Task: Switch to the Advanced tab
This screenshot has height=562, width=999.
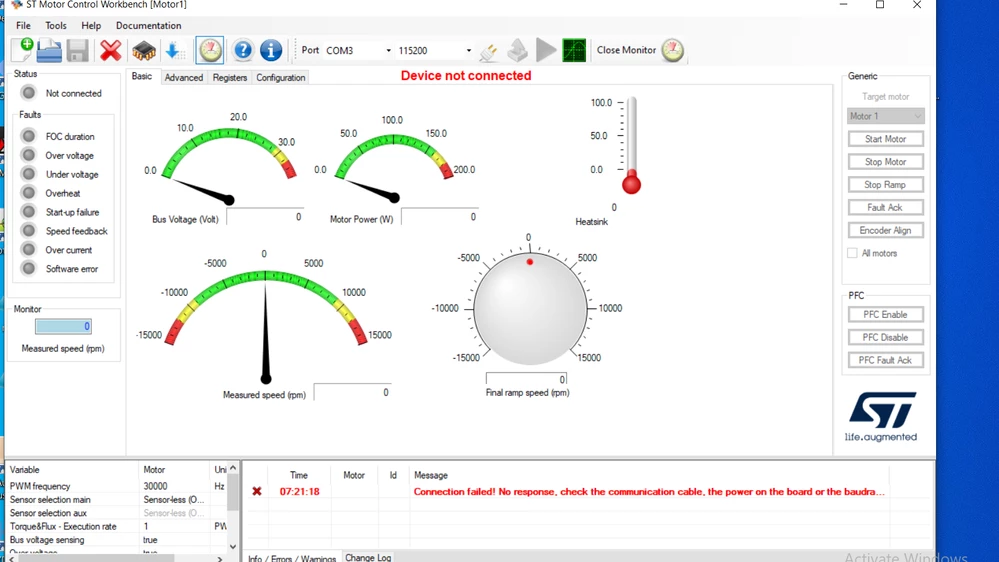Action: click(x=183, y=77)
